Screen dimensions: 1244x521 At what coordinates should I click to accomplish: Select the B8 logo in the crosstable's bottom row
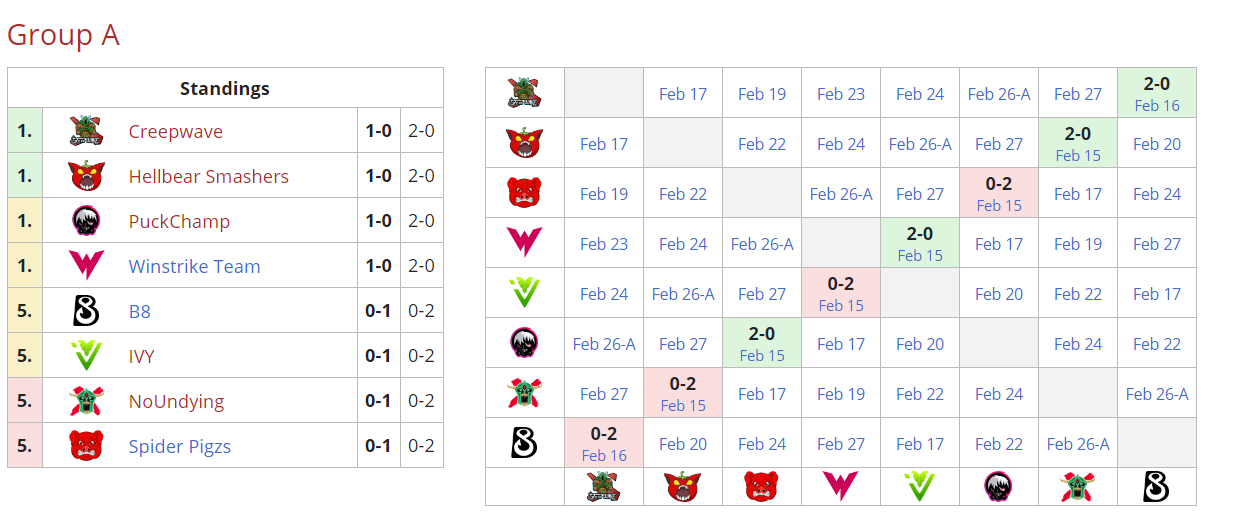[1157, 487]
